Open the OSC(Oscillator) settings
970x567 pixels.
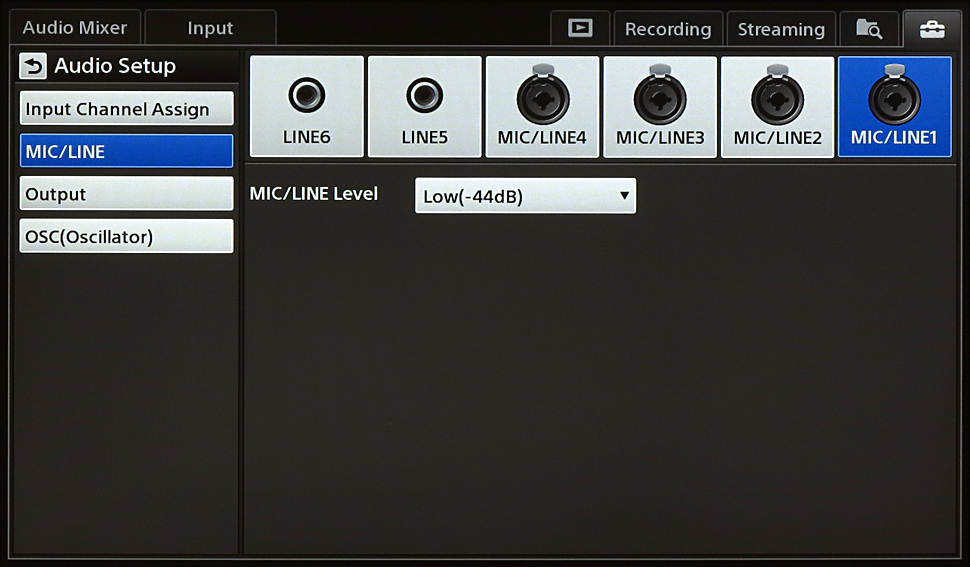(x=126, y=237)
